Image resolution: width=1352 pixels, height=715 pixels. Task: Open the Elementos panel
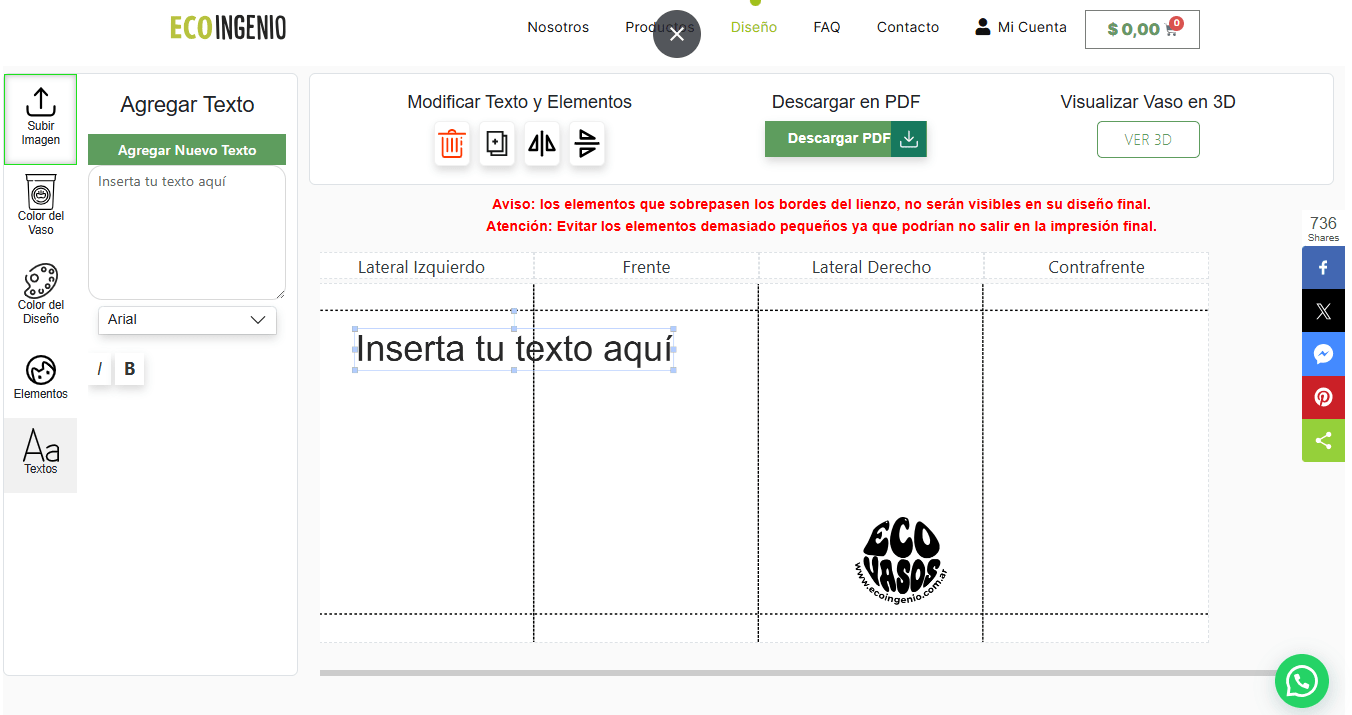40,377
